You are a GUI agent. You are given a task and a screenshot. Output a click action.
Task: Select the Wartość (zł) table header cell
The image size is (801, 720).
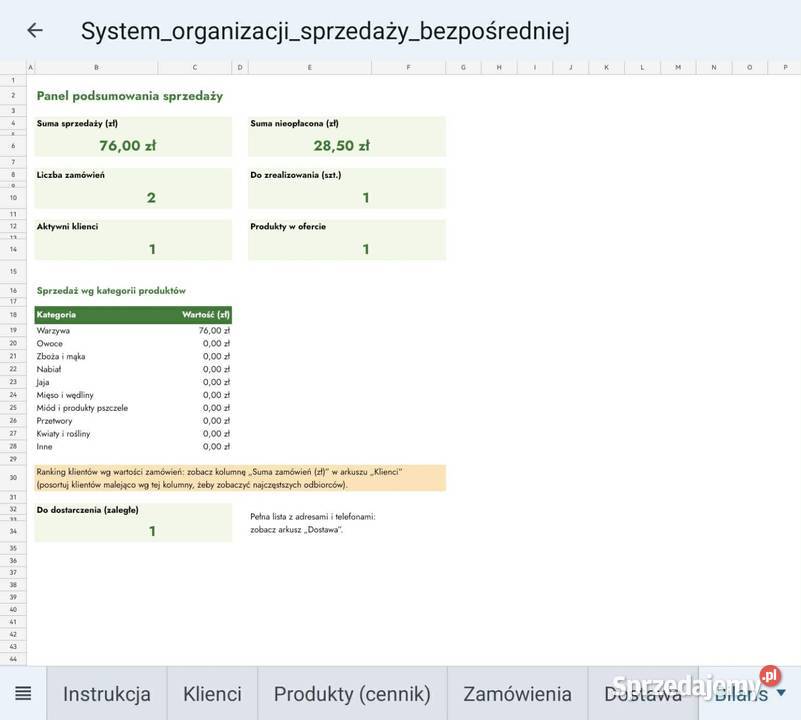pyautogui.click(x=195, y=315)
